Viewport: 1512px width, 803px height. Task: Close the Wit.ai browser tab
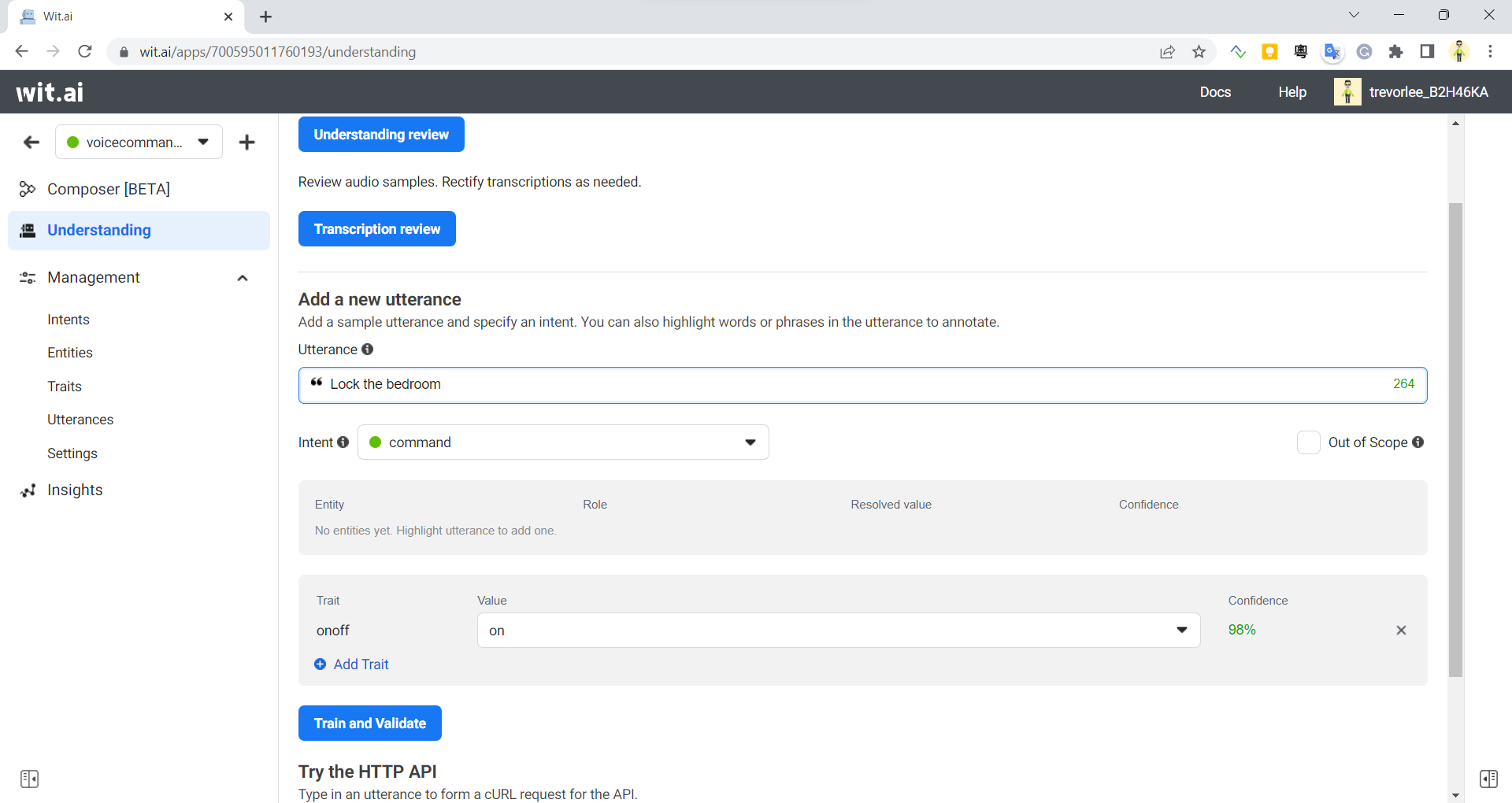228,17
